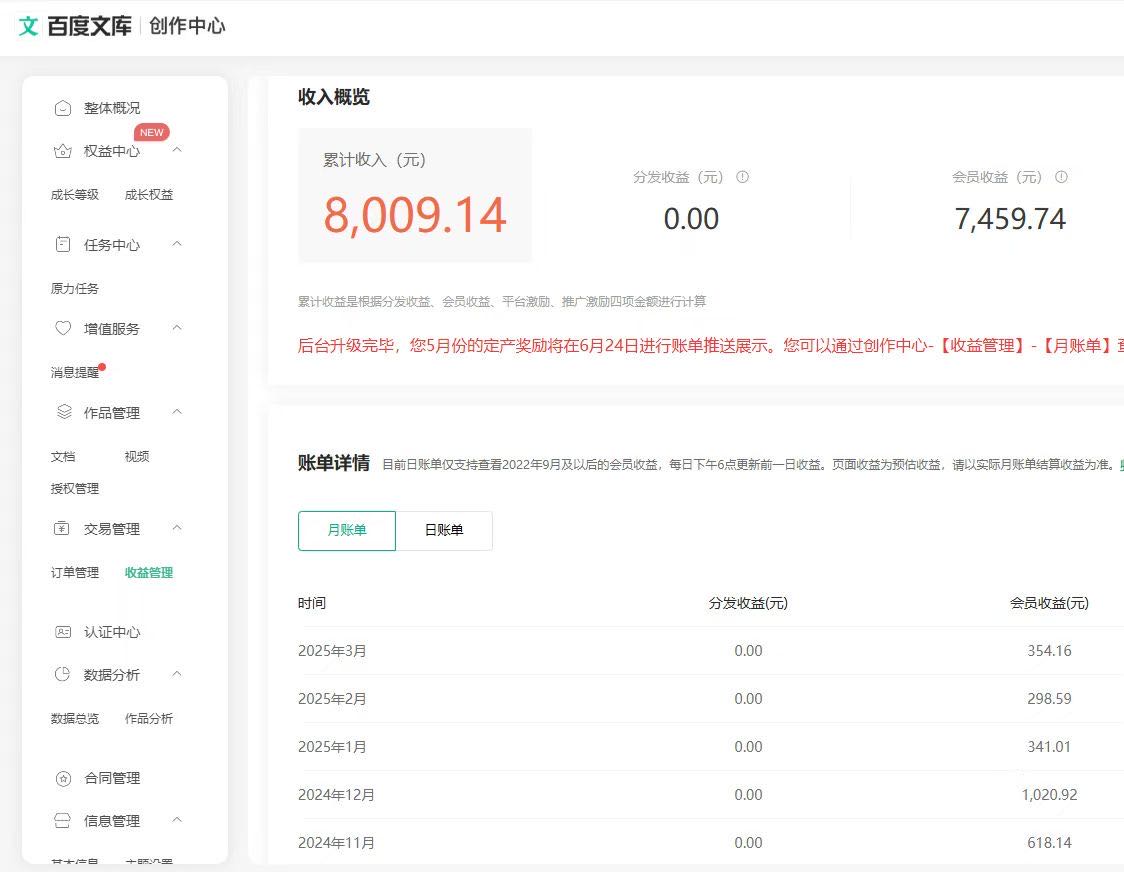Collapse the 增值服务 section chevron
Image resolution: width=1124 pixels, height=872 pixels.
coord(177,328)
